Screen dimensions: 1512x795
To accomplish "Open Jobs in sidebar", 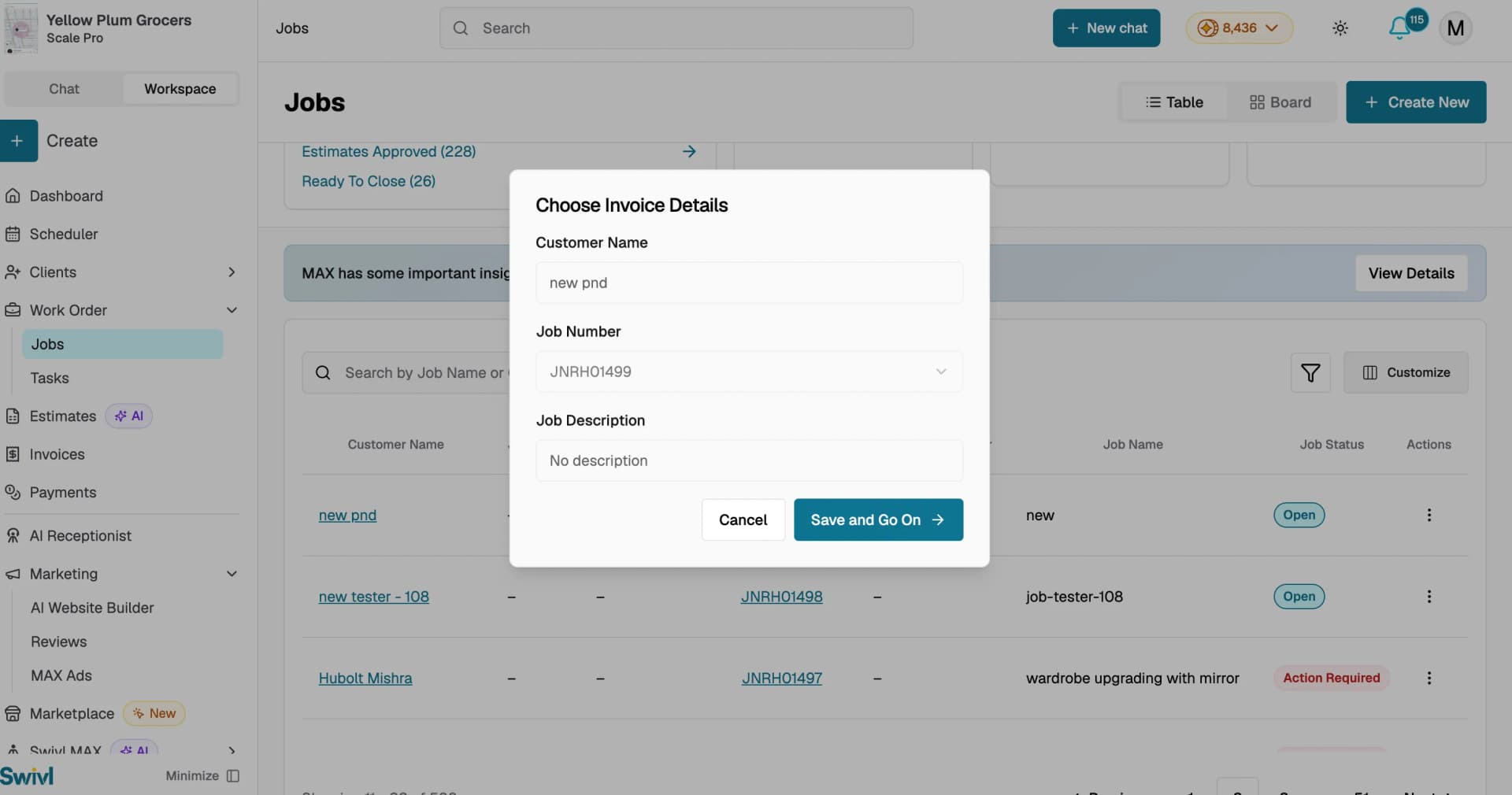I will coord(123,344).
